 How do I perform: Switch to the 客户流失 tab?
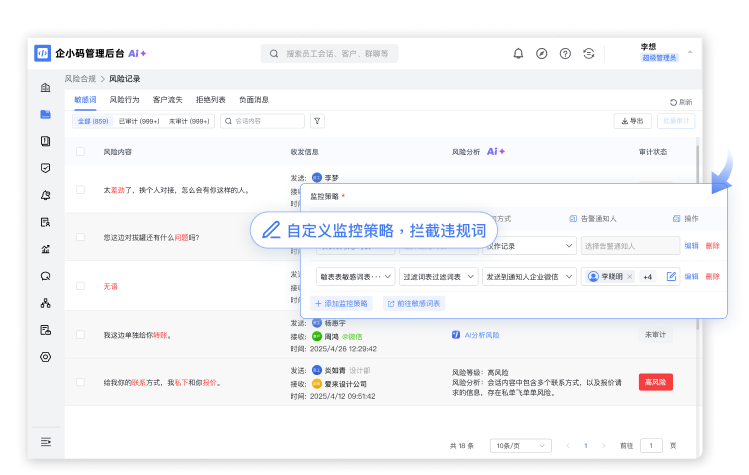coord(167,99)
